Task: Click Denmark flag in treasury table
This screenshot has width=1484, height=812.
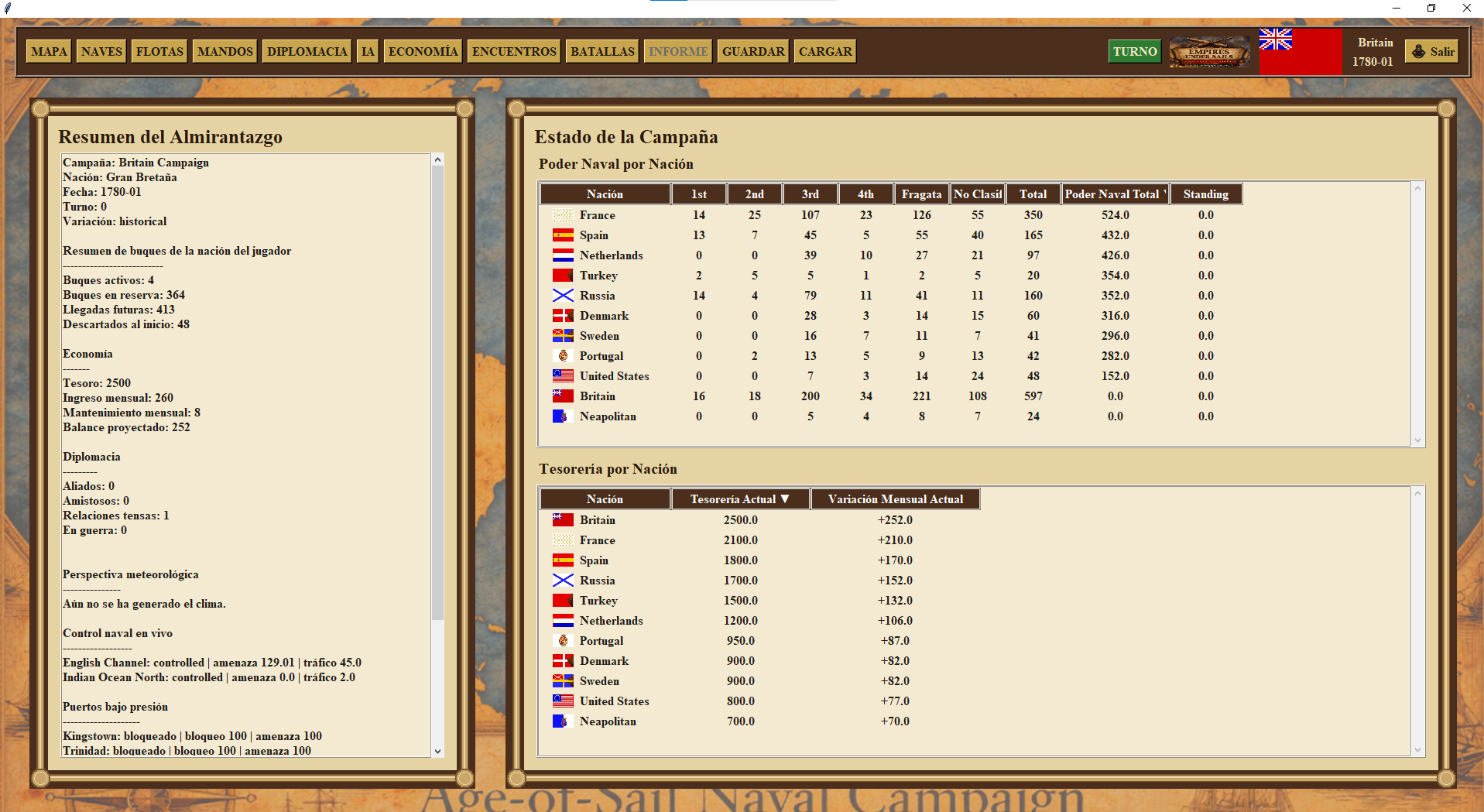Action: pos(563,661)
